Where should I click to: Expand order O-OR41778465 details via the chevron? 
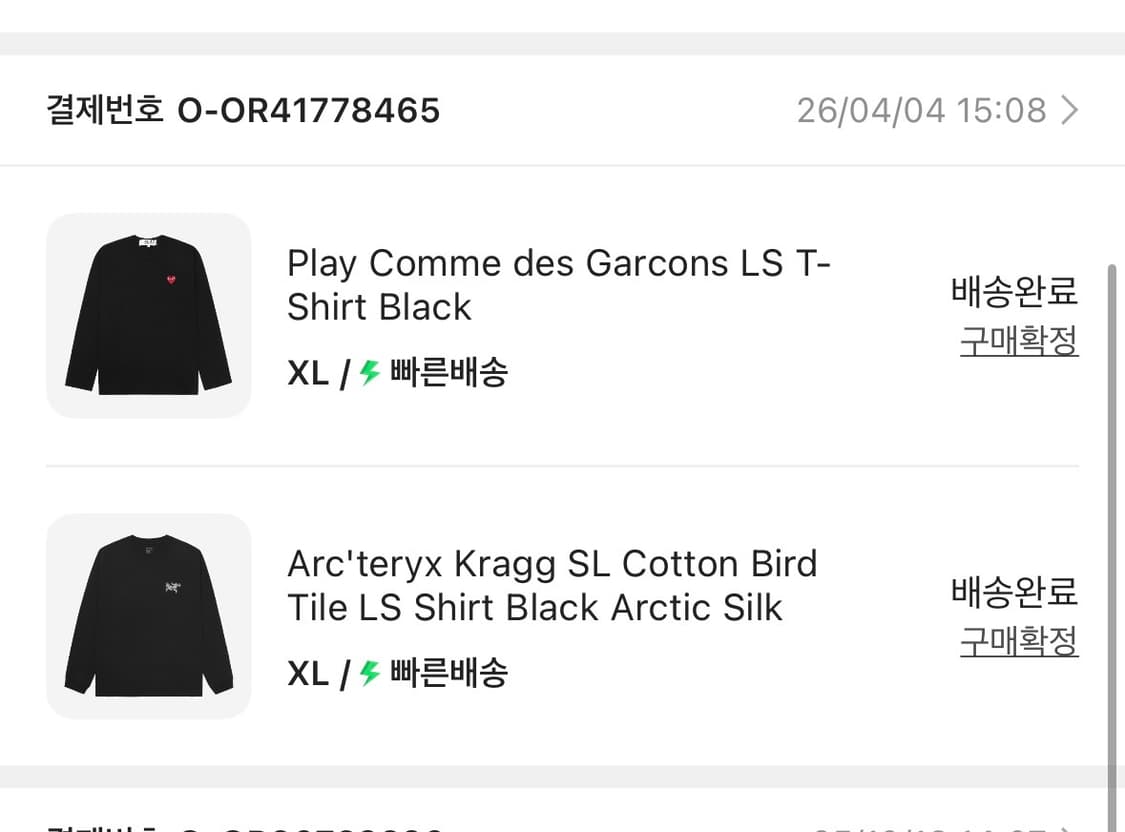1070,110
